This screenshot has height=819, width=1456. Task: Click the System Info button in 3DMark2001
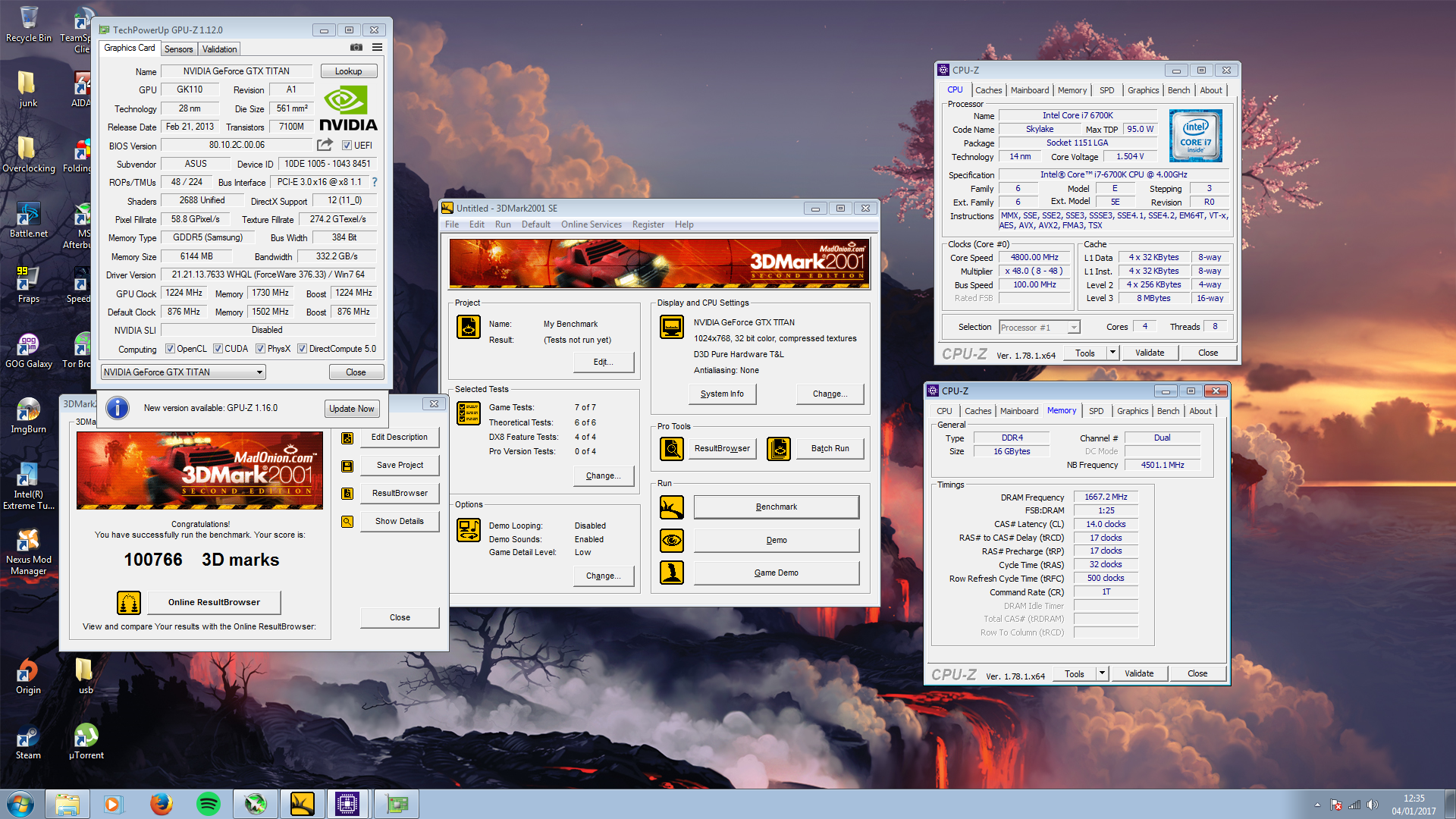point(722,394)
